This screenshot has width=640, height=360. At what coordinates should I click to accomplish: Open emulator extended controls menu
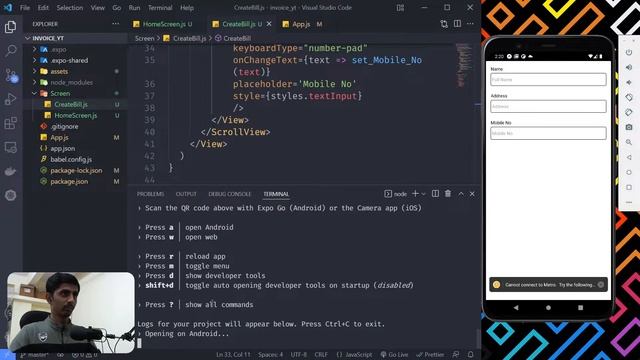tap(629, 202)
